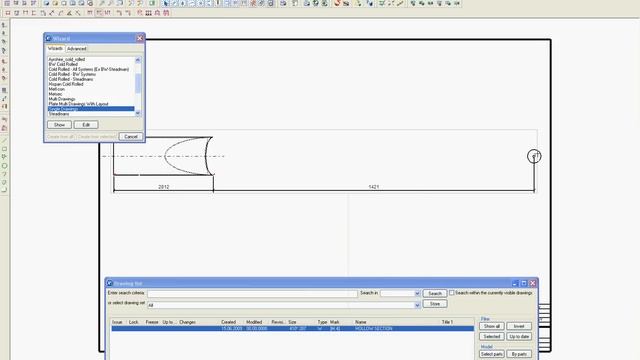Image resolution: width=640 pixels, height=360 pixels.
Task: Sort drawing list by Freeze column
Action: pos(152,322)
